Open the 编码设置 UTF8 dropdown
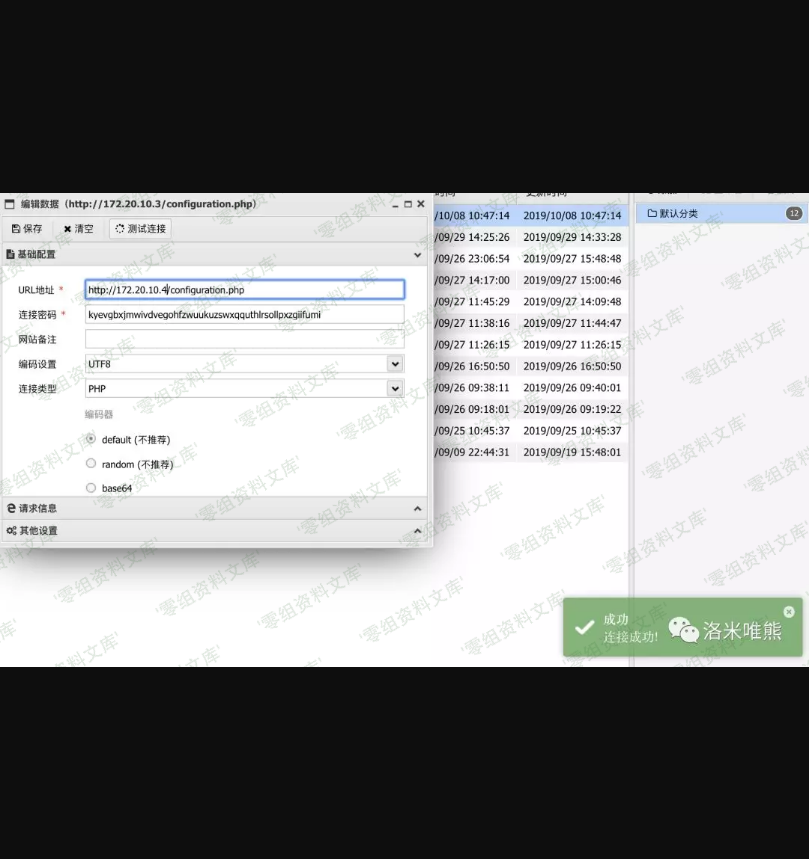Screen dimensions: 809x859 click(395, 364)
